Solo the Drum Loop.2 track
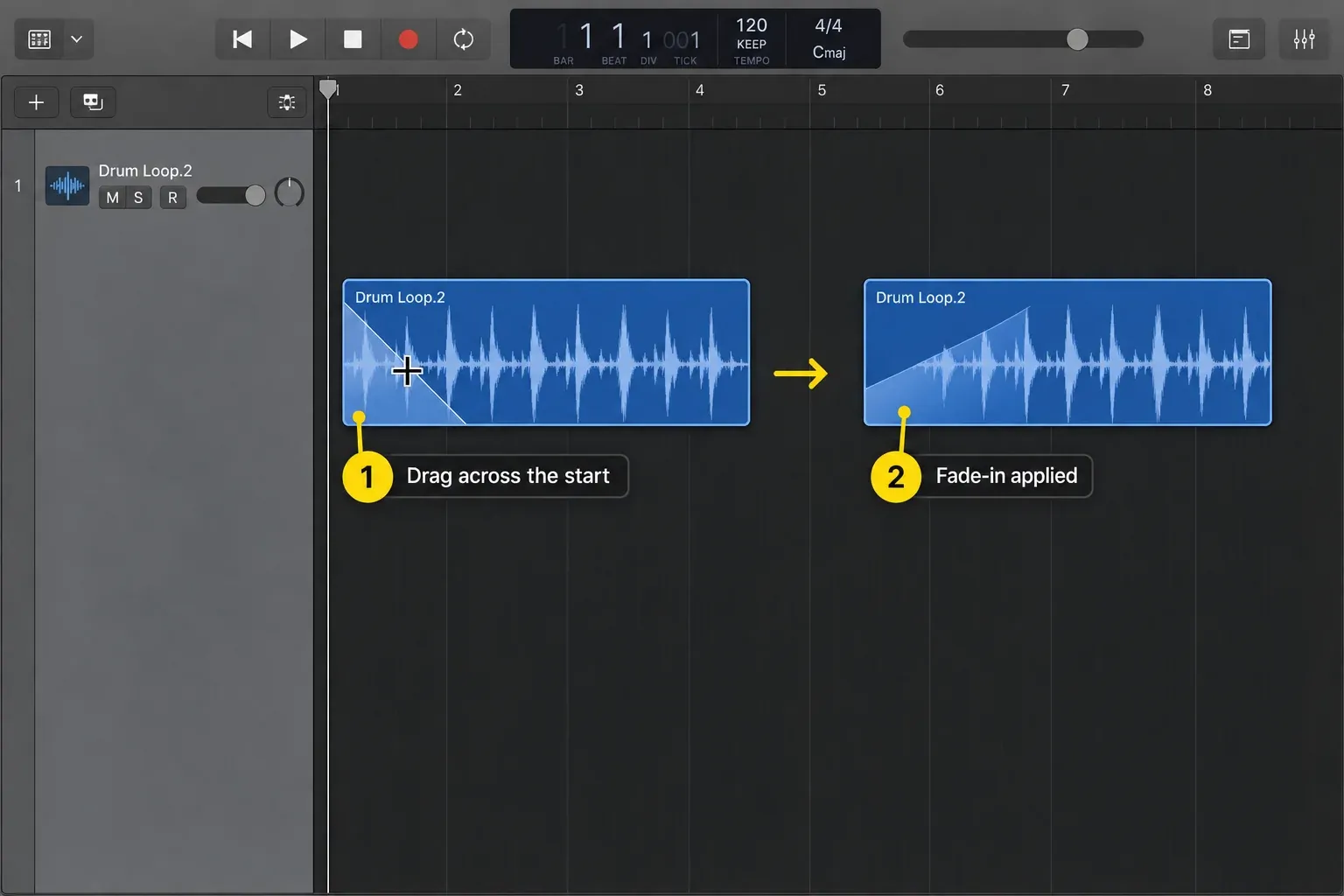This screenshot has height=896, width=1344. click(x=138, y=198)
